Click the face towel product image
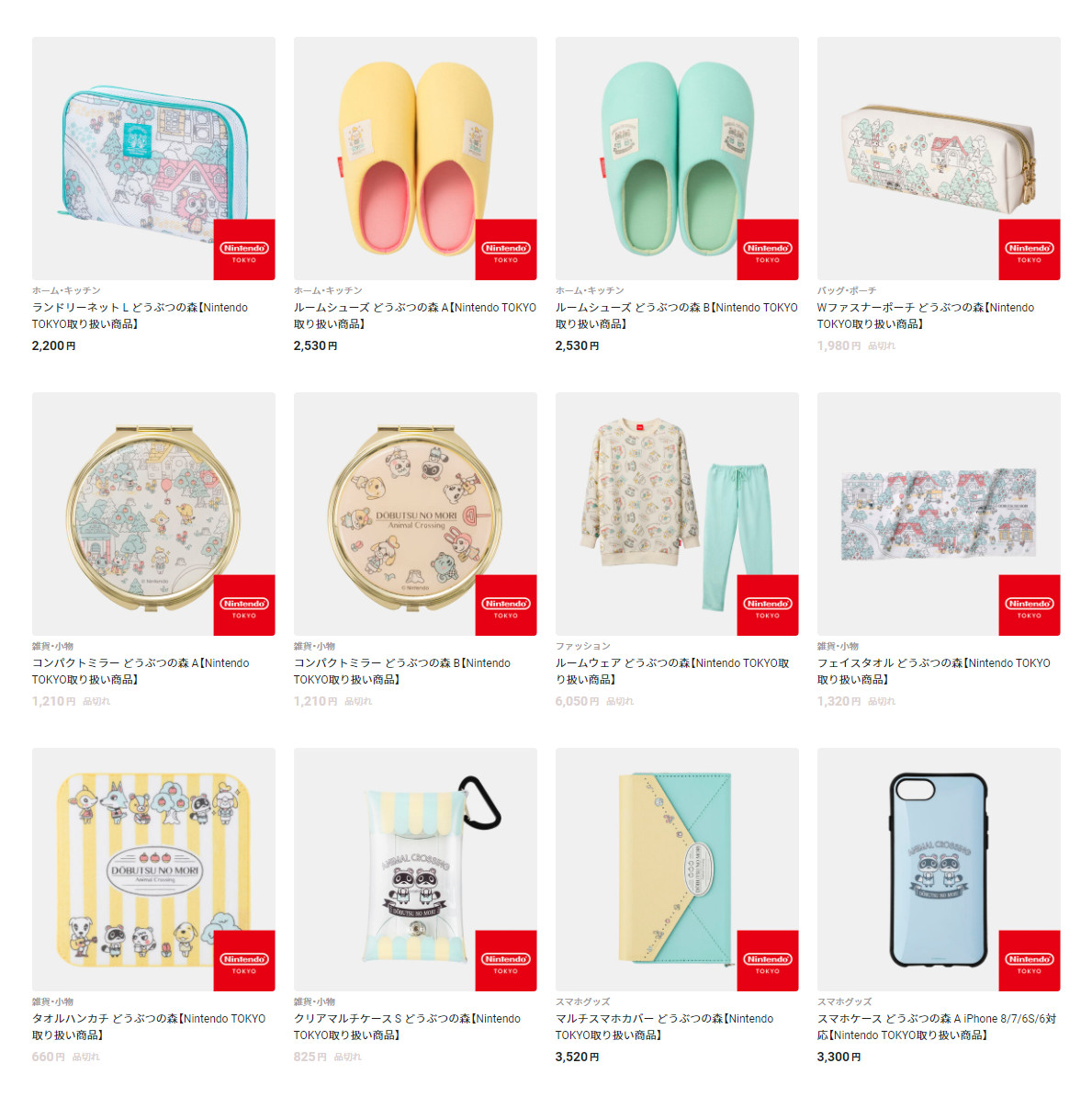 938,514
